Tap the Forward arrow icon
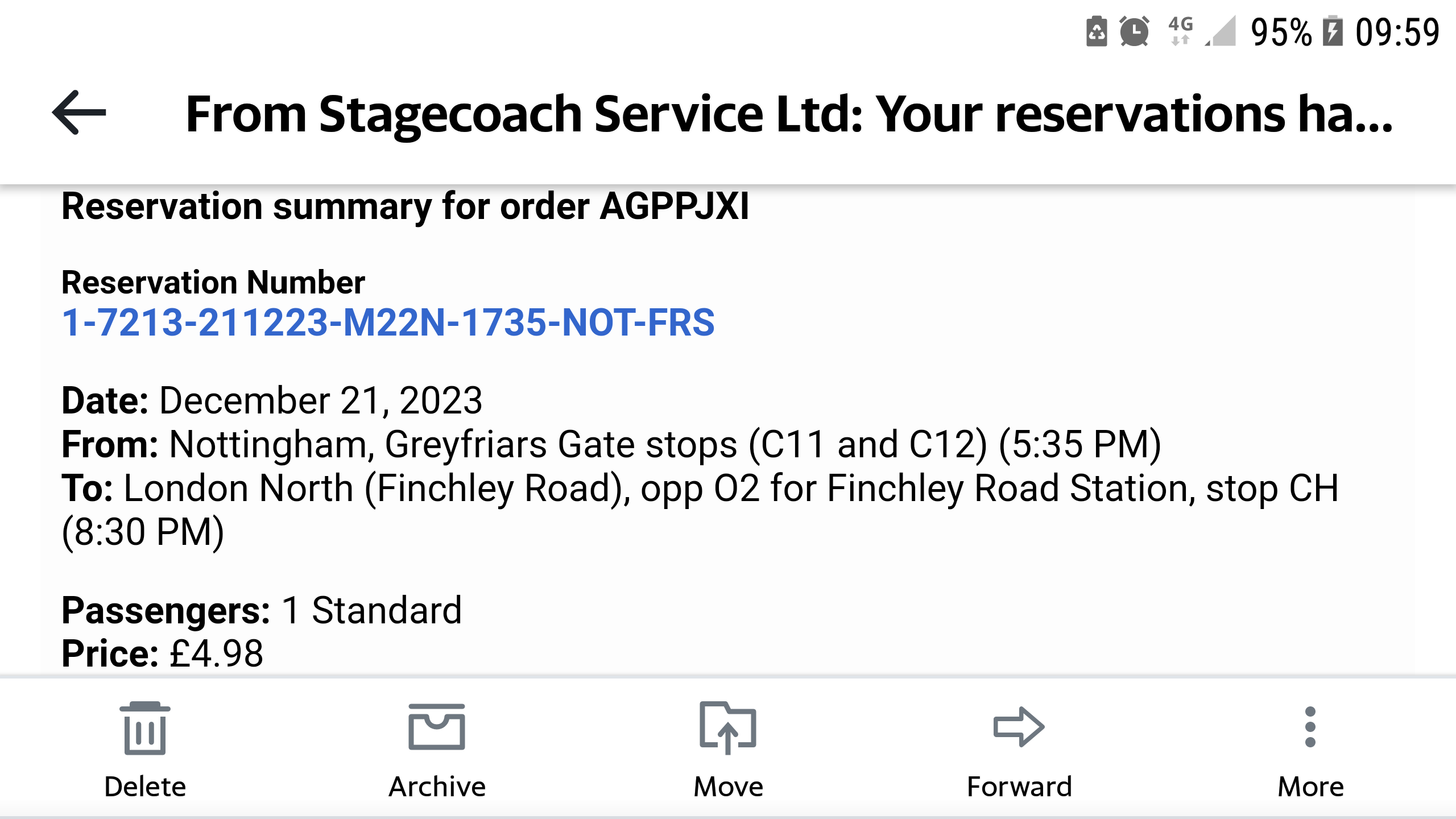 click(1019, 727)
